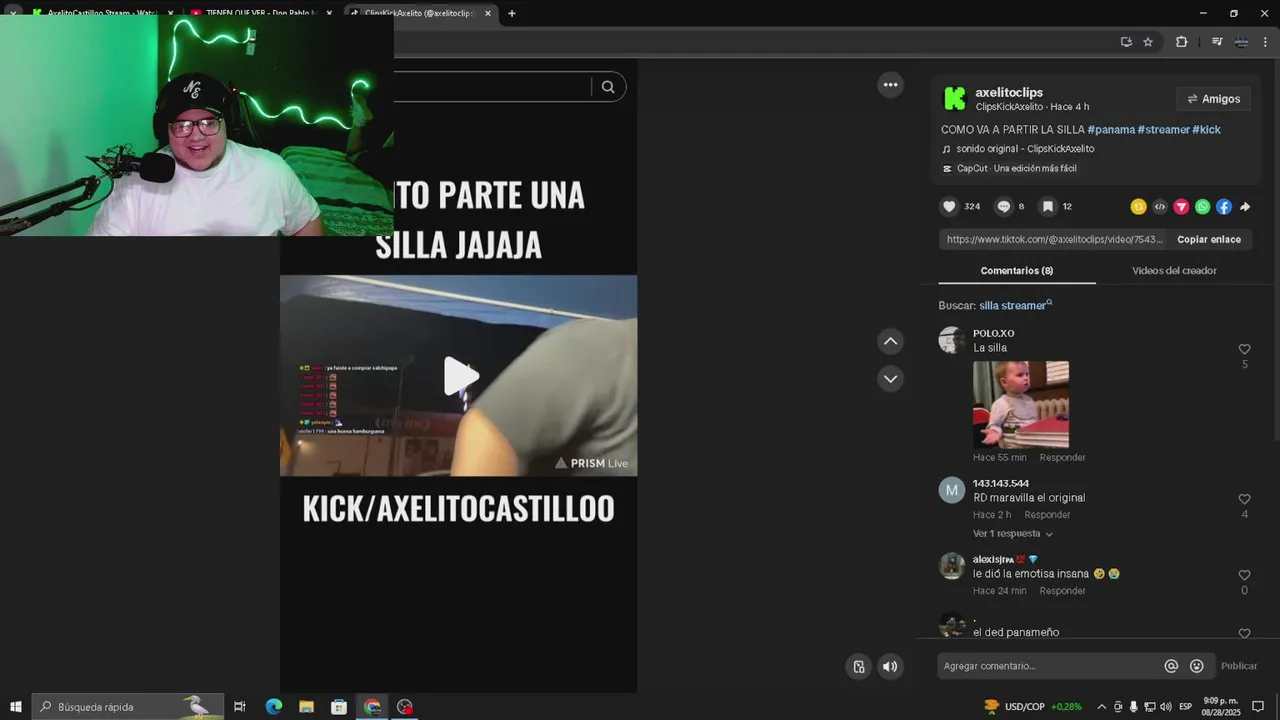Get embed code via the code icon
Viewport: 1280px width, 720px height.
[x=1160, y=207]
